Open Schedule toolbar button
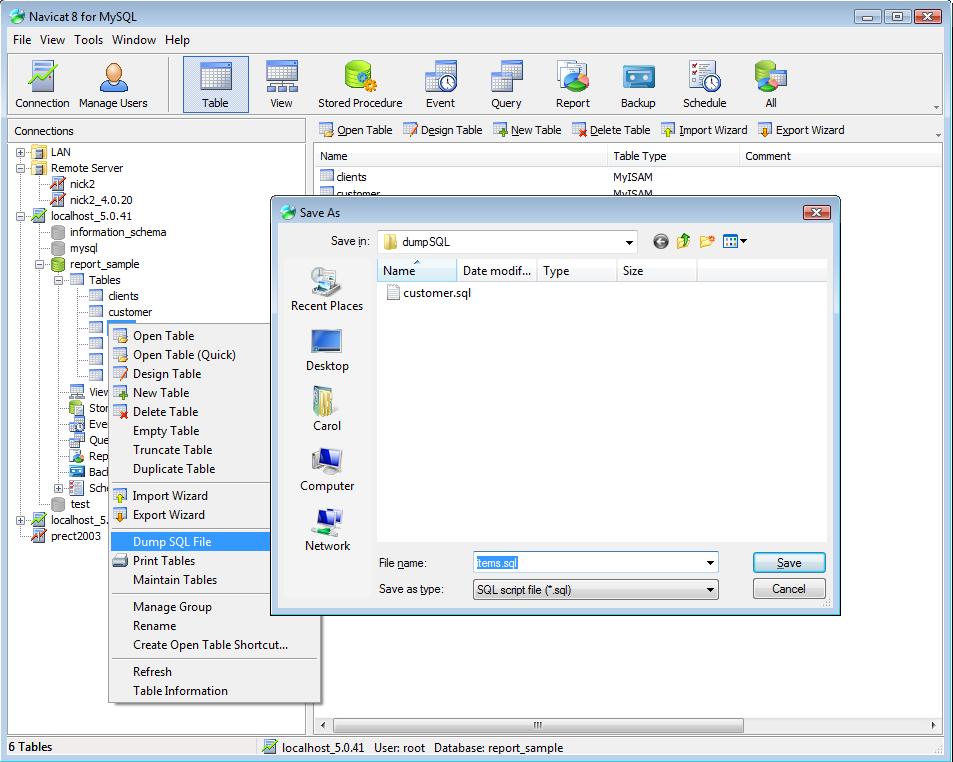Screen dimensions: 953x762 704,84
